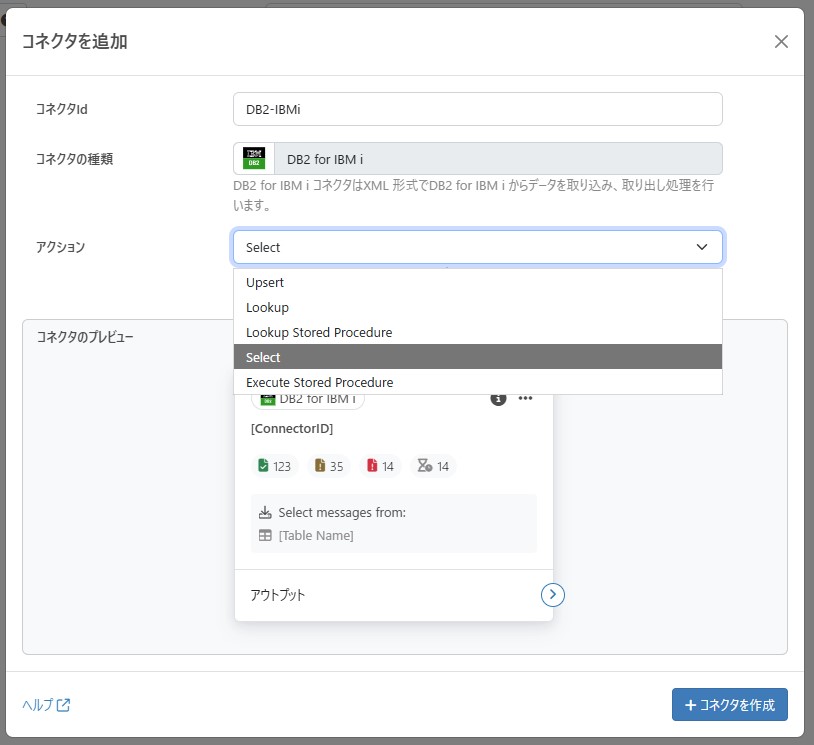
Task: Click the table icon beside [Table Name]
Action: 265,535
